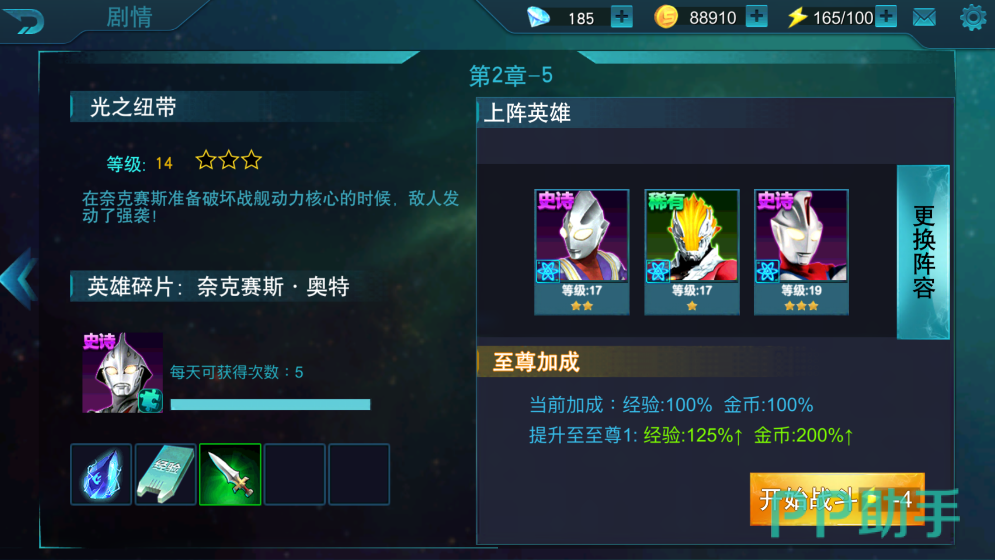Select first epic level 17 hero card
The image size is (995, 560).
(582, 251)
